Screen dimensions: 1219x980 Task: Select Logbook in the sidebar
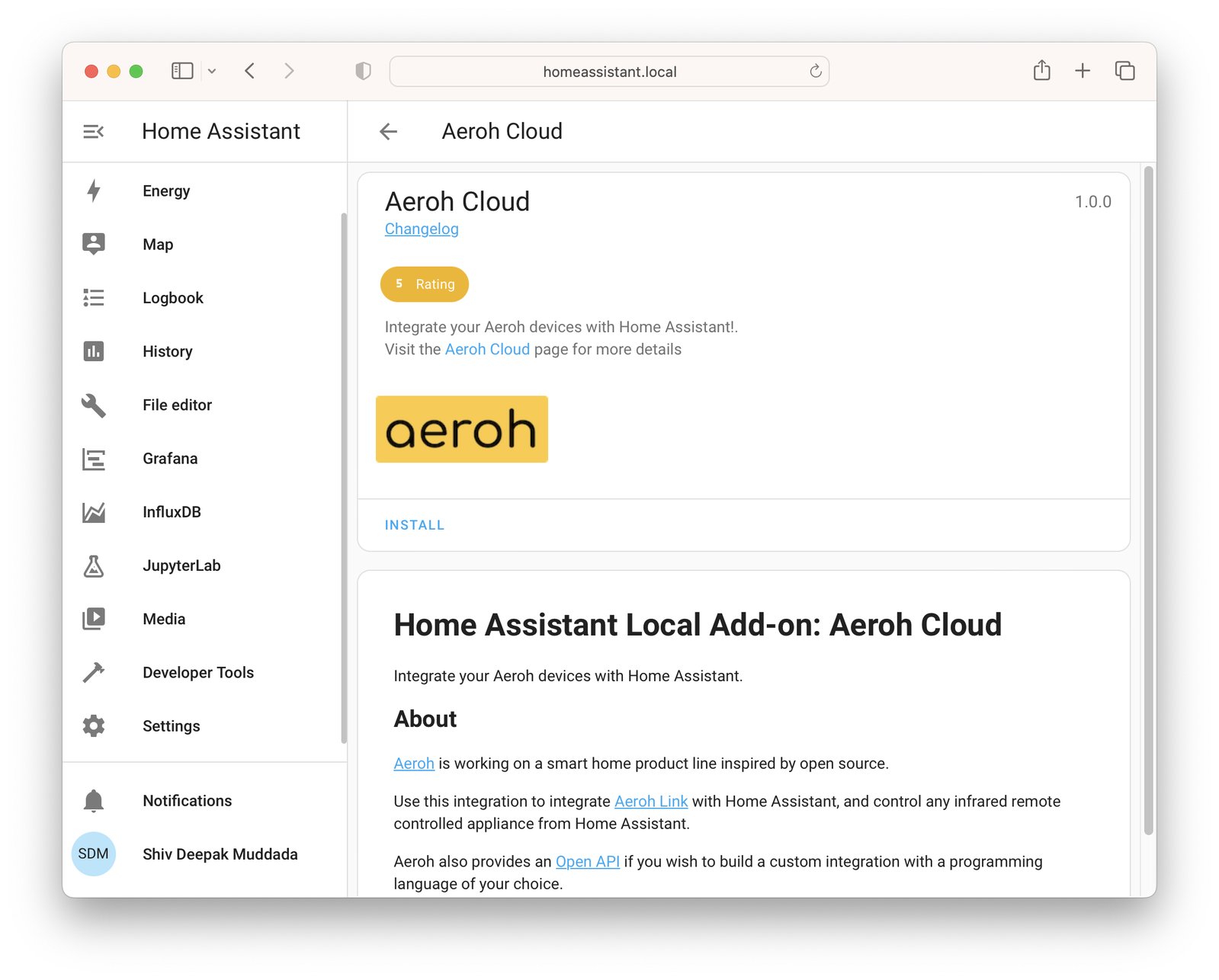point(173,298)
